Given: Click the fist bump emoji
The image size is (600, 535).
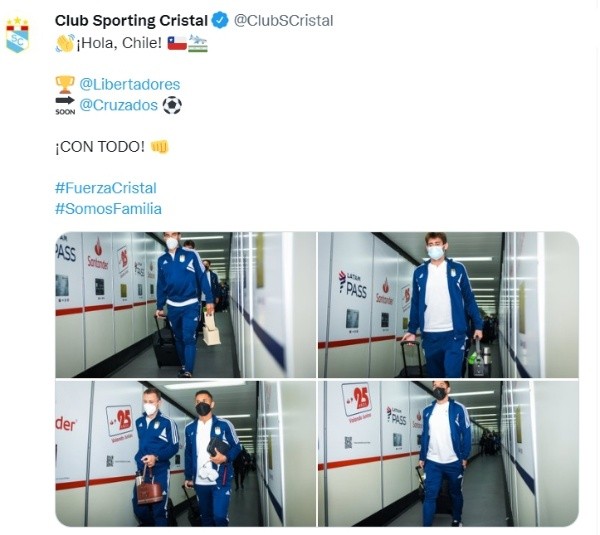Looking at the screenshot, I should pos(160,147).
